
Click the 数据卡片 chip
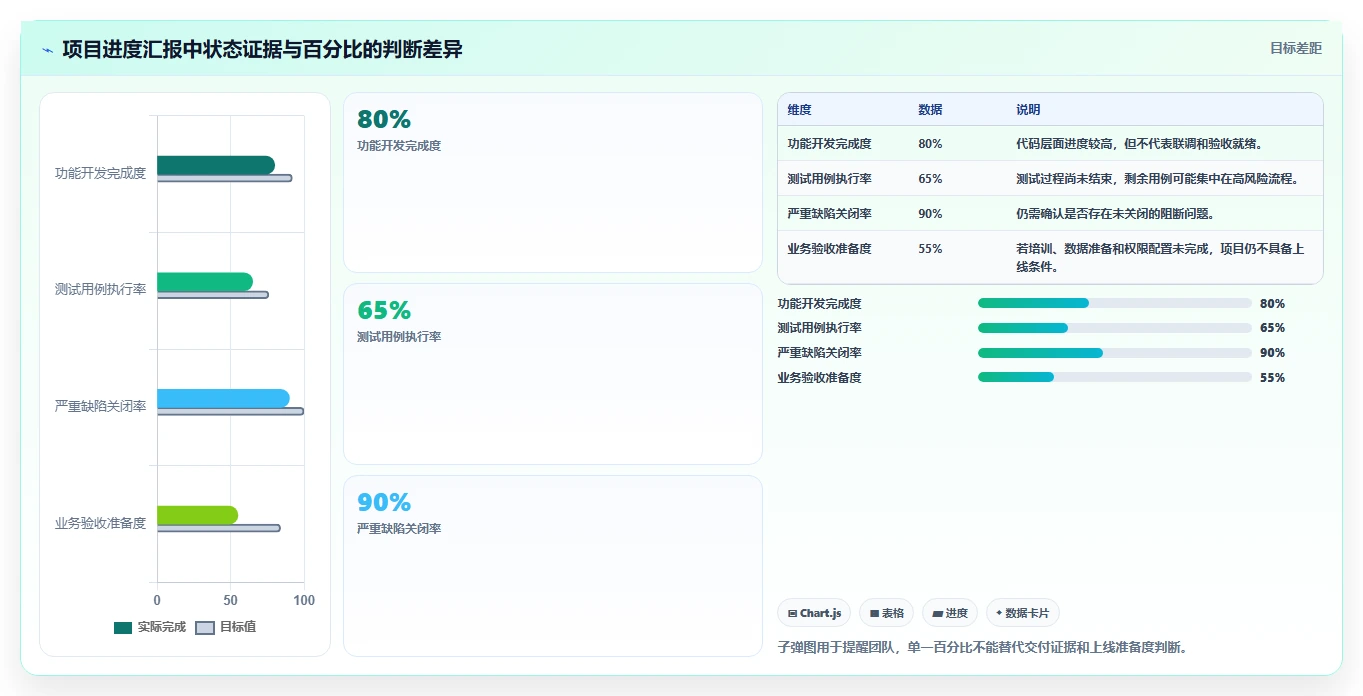tap(1022, 613)
